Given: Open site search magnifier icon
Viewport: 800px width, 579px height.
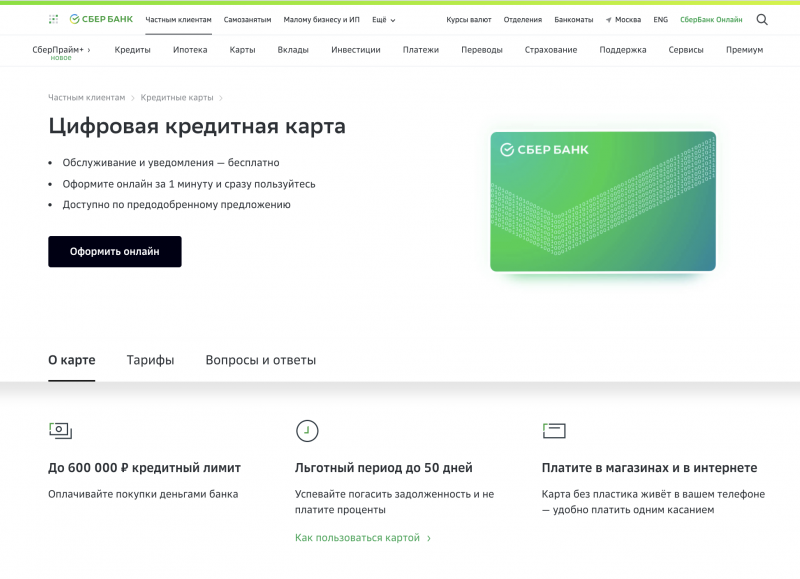Looking at the screenshot, I should 762,19.
